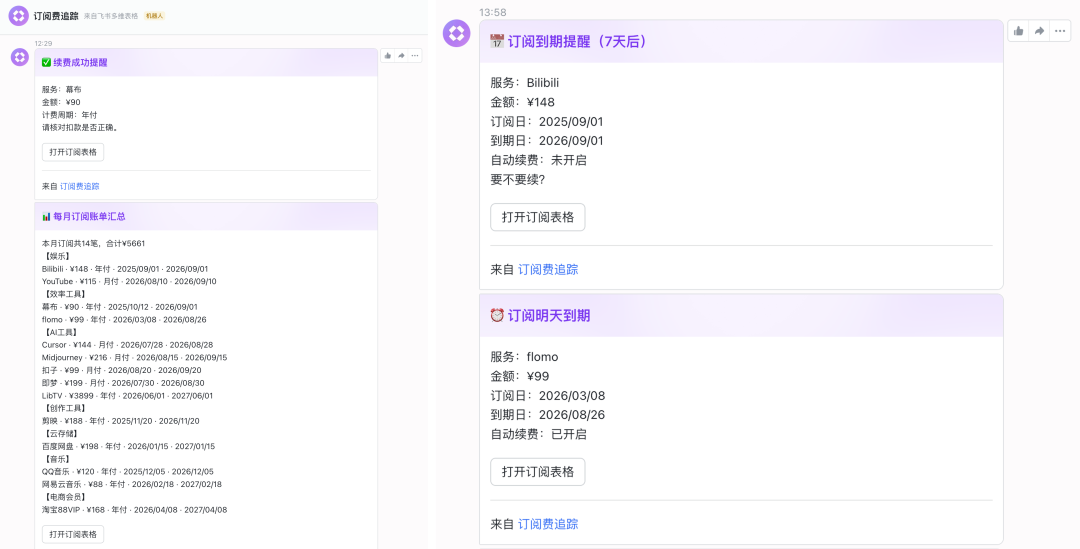This screenshot has width=1080, height=549.
Task: Click 打开订阅表格 in the flomo 明天到期 card
Action: coord(538,472)
